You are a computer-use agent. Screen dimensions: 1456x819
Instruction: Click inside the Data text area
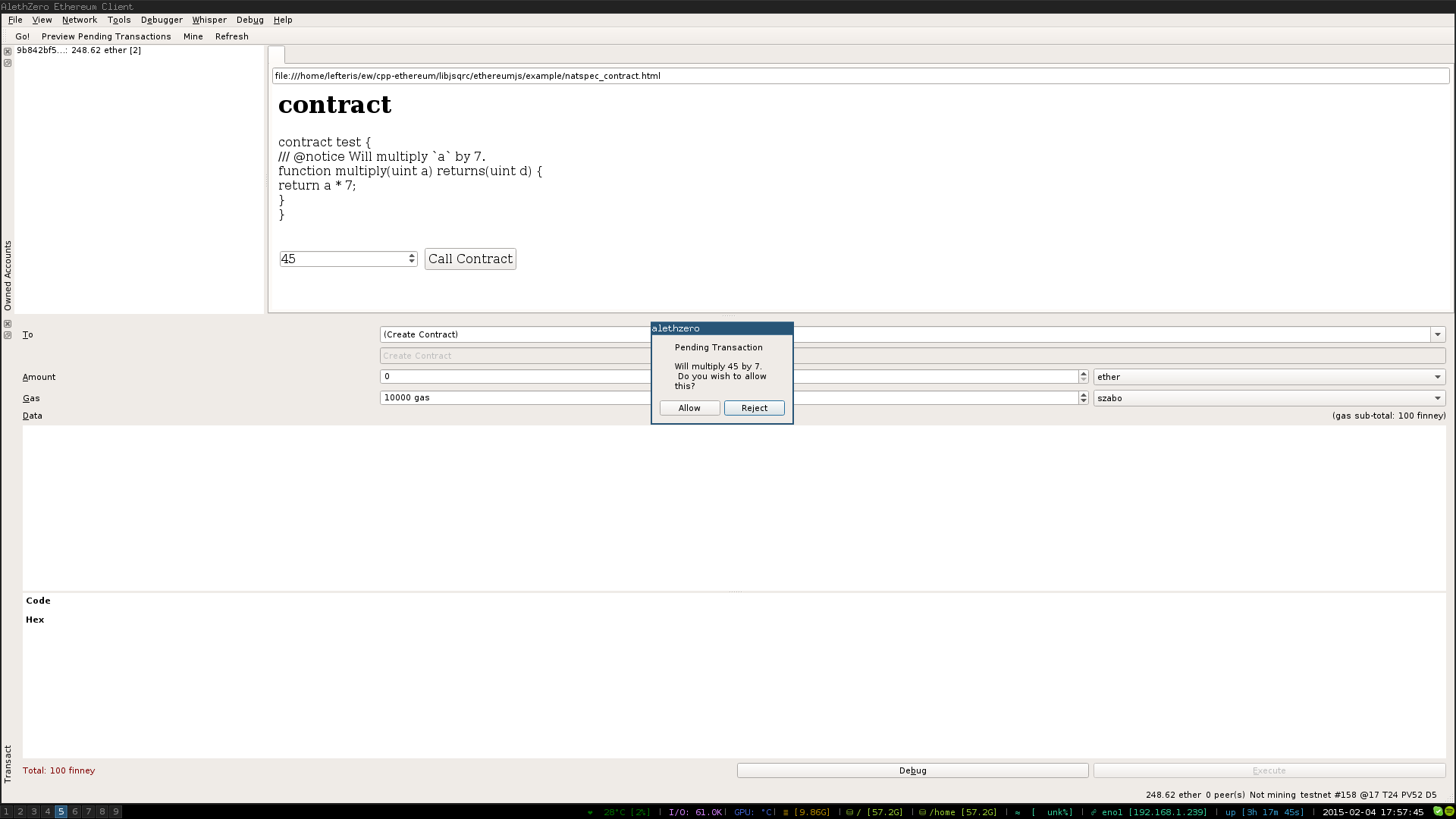pyautogui.click(x=734, y=507)
